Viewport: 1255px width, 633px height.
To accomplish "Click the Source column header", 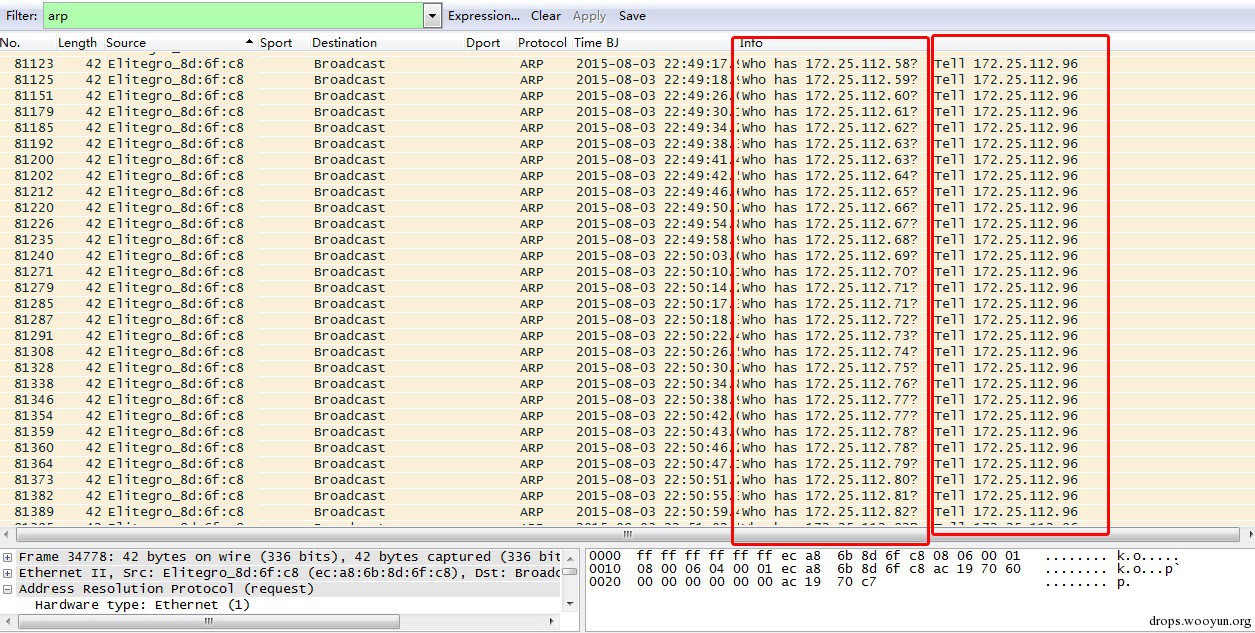I will [x=126, y=43].
